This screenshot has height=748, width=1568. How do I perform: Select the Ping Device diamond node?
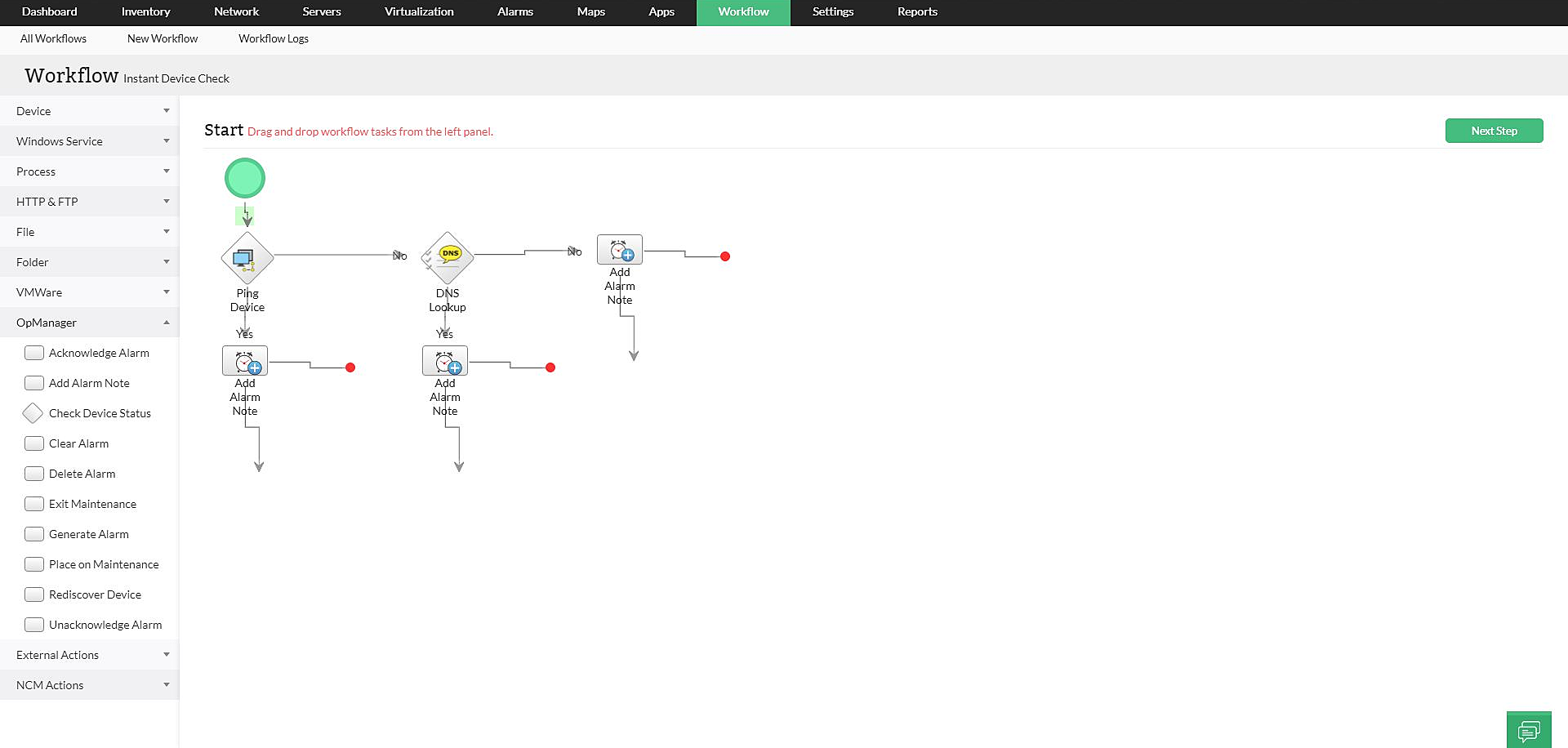(x=247, y=258)
